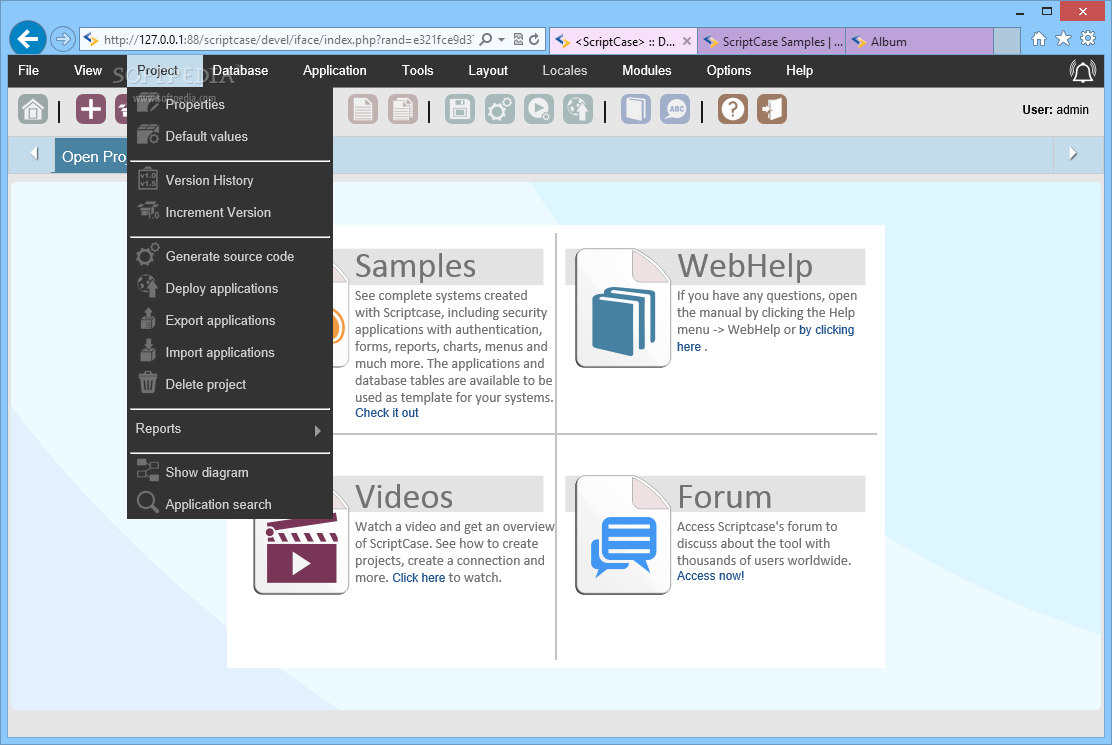Click the Run application play icon
1112x745 pixels.
539,109
